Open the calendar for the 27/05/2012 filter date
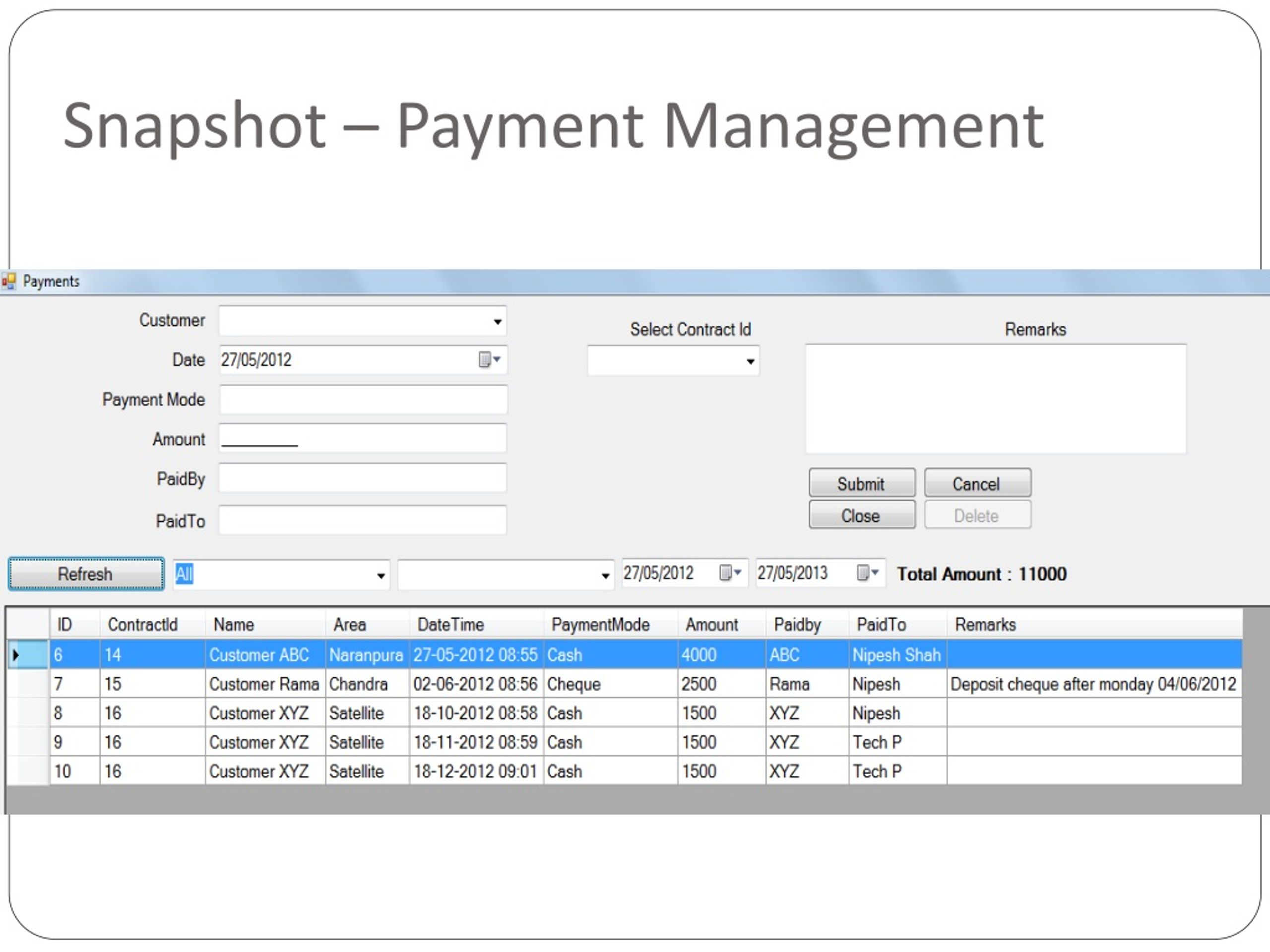 pyautogui.click(x=730, y=572)
